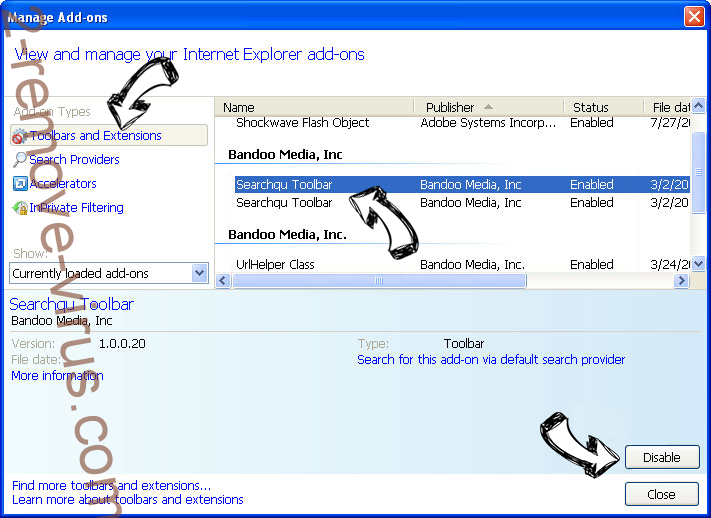The image size is (711, 518).
Task: Select Toolbars and Extensions category
Action: (x=109, y=135)
